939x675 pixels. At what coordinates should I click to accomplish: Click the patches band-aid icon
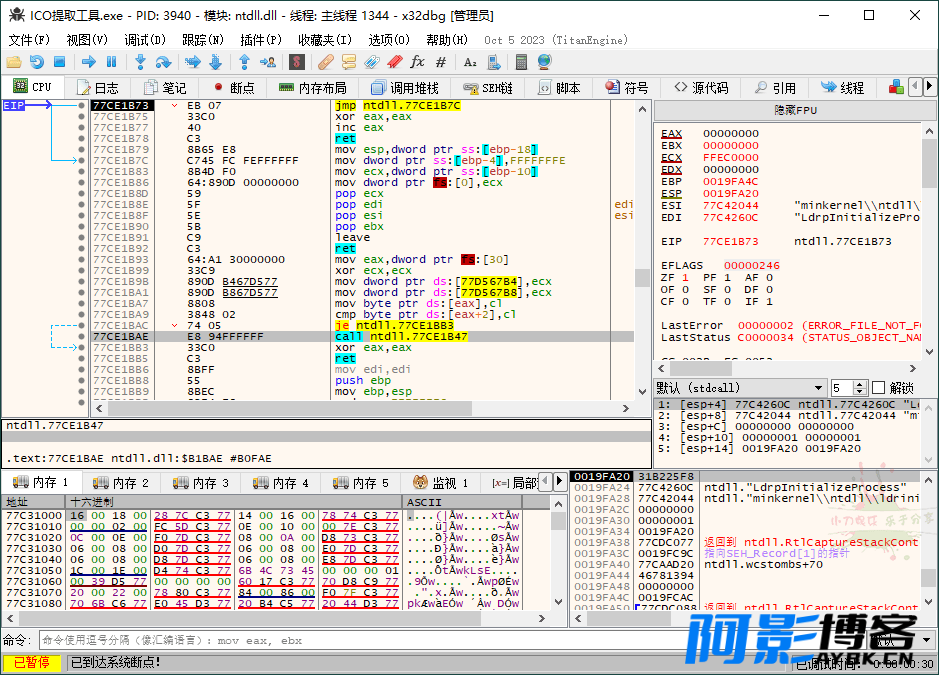(325, 62)
